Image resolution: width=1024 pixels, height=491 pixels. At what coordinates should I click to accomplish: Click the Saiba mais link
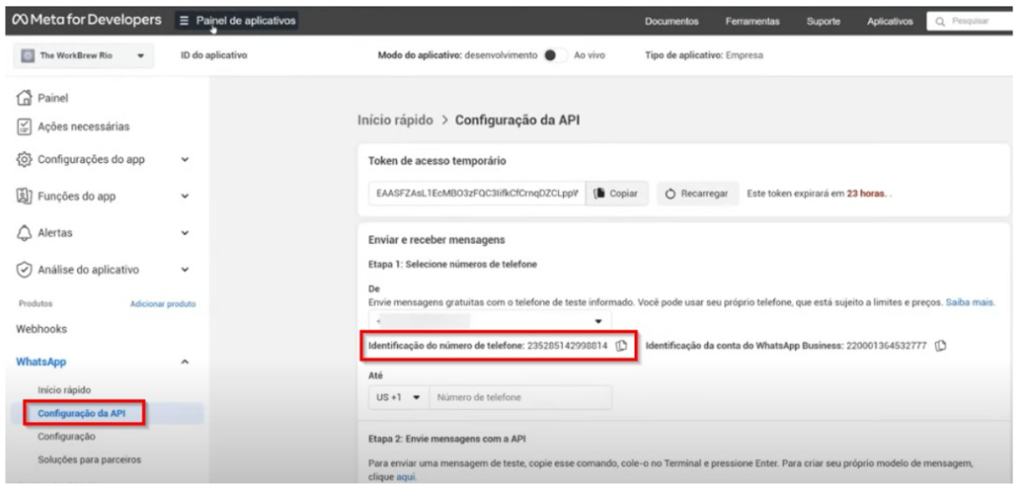[x=970, y=303]
